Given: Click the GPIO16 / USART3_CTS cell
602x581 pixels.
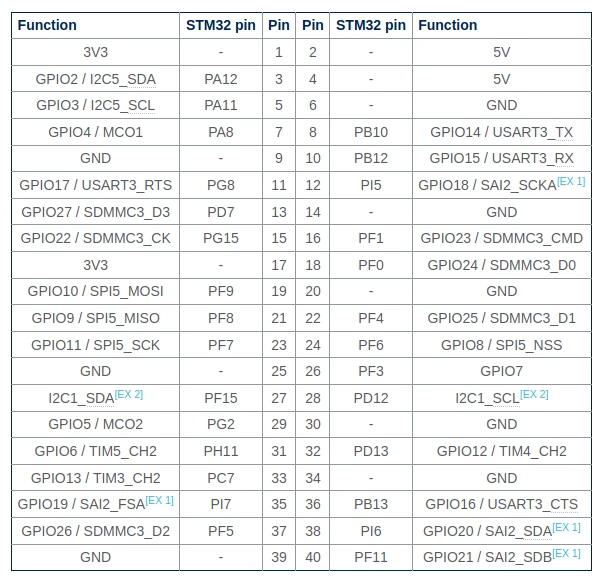Looking at the screenshot, I should click(502, 504).
